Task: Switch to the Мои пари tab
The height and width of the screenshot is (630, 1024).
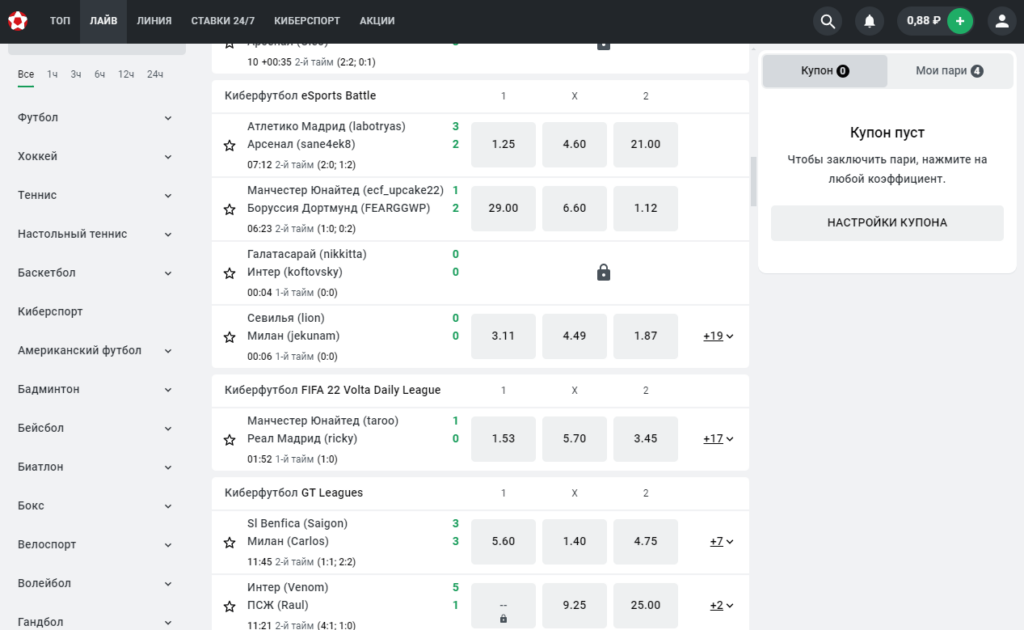Action: point(949,71)
